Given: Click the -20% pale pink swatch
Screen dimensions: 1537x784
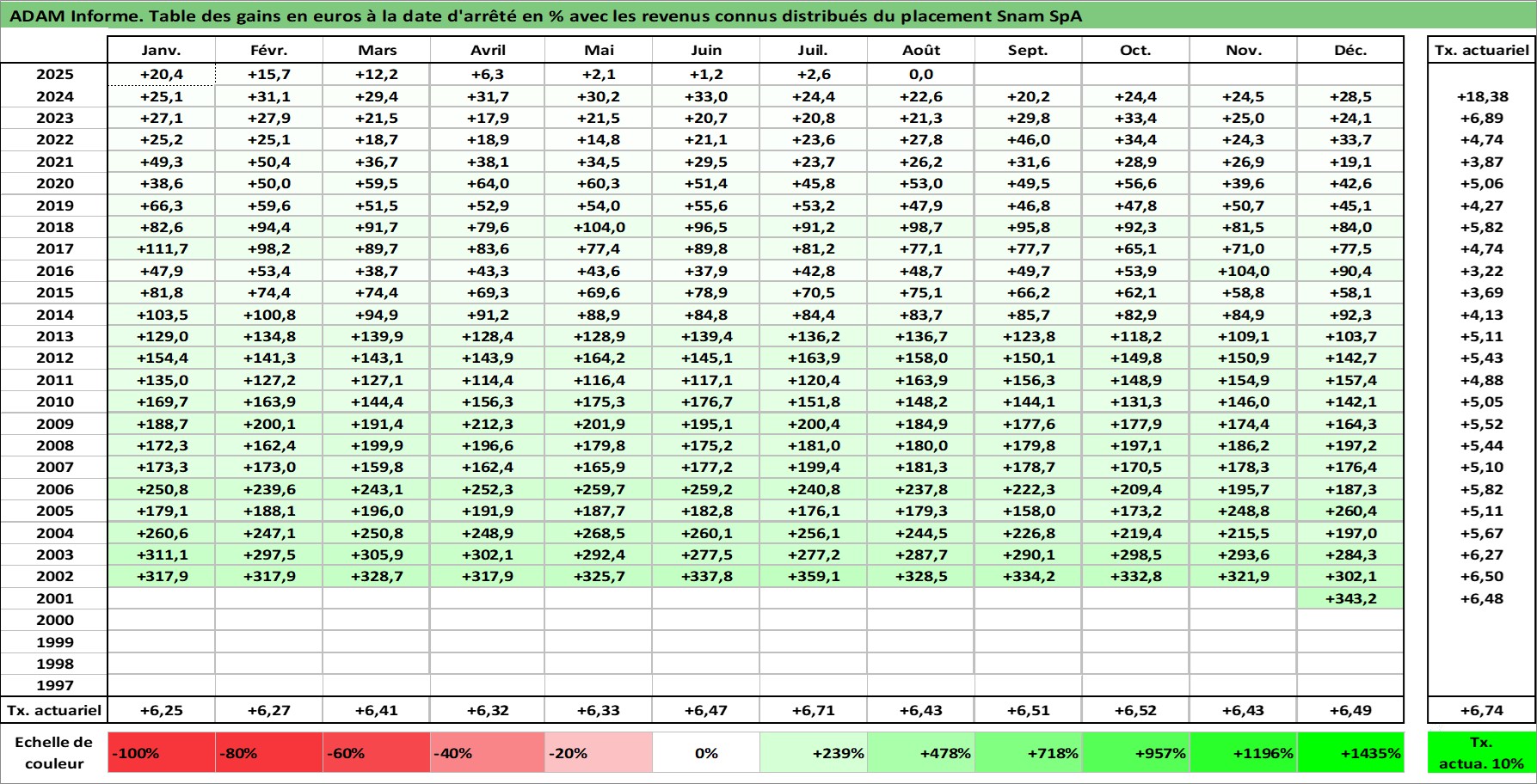Looking at the screenshot, I should pos(599,753).
